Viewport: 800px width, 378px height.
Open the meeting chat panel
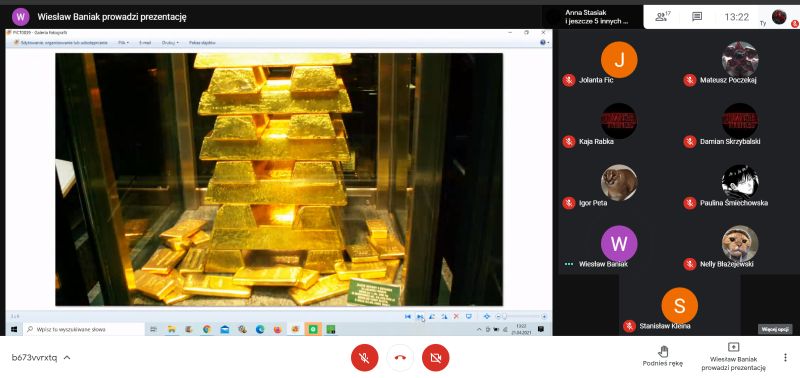click(x=697, y=17)
